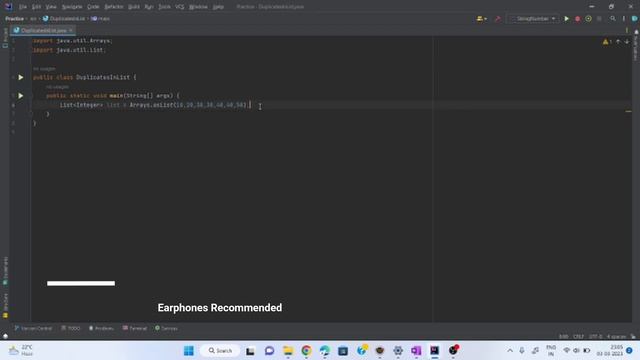Open File Explorer from the taskbar
The height and width of the screenshot is (360, 640).
pos(288,351)
